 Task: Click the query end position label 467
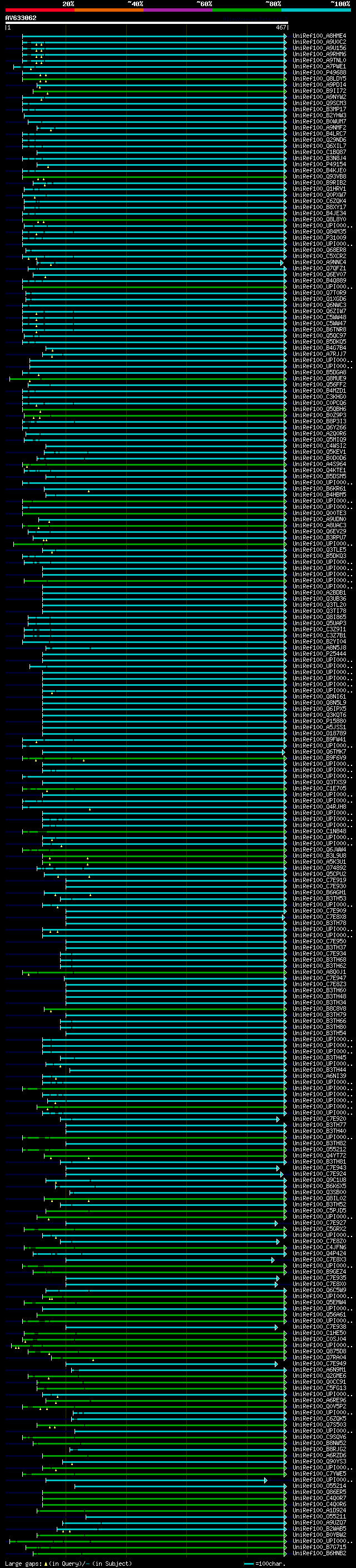(280, 27)
